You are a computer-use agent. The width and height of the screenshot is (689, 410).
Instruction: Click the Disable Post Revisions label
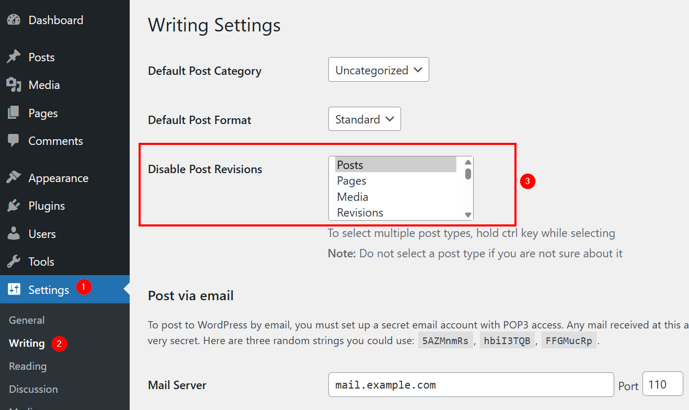(x=205, y=169)
